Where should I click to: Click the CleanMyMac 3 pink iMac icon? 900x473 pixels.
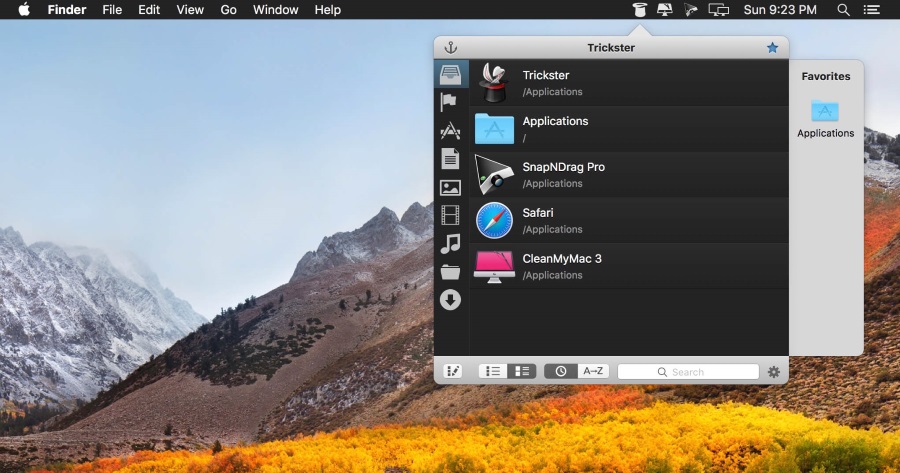tap(494, 266)
